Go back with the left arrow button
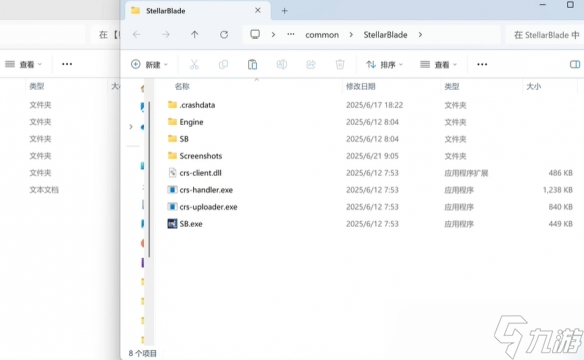The width and height of the screenshot is (584, 360). pos(137,35)
